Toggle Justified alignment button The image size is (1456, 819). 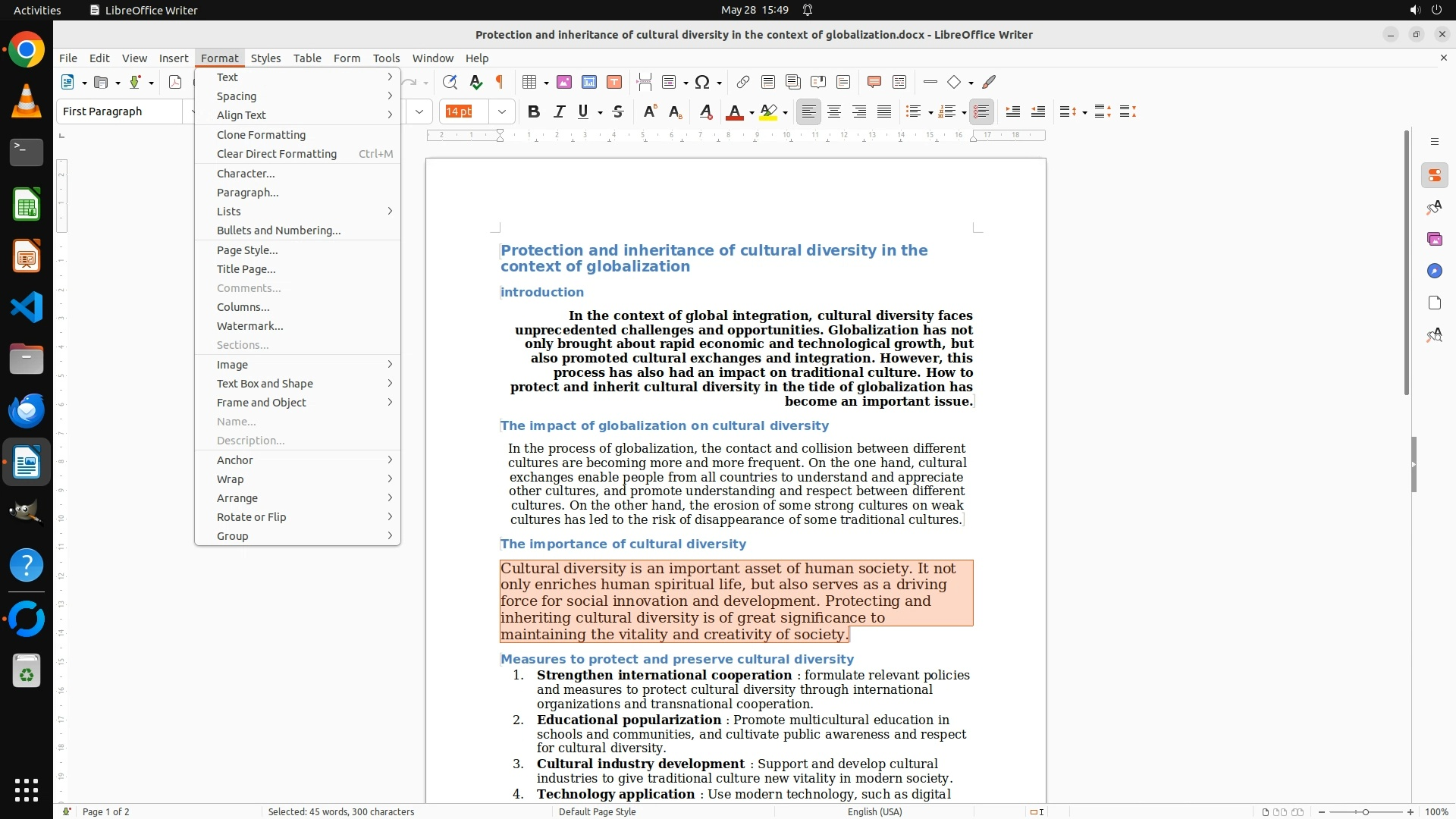pyautogui.click(x=884, y=111)
